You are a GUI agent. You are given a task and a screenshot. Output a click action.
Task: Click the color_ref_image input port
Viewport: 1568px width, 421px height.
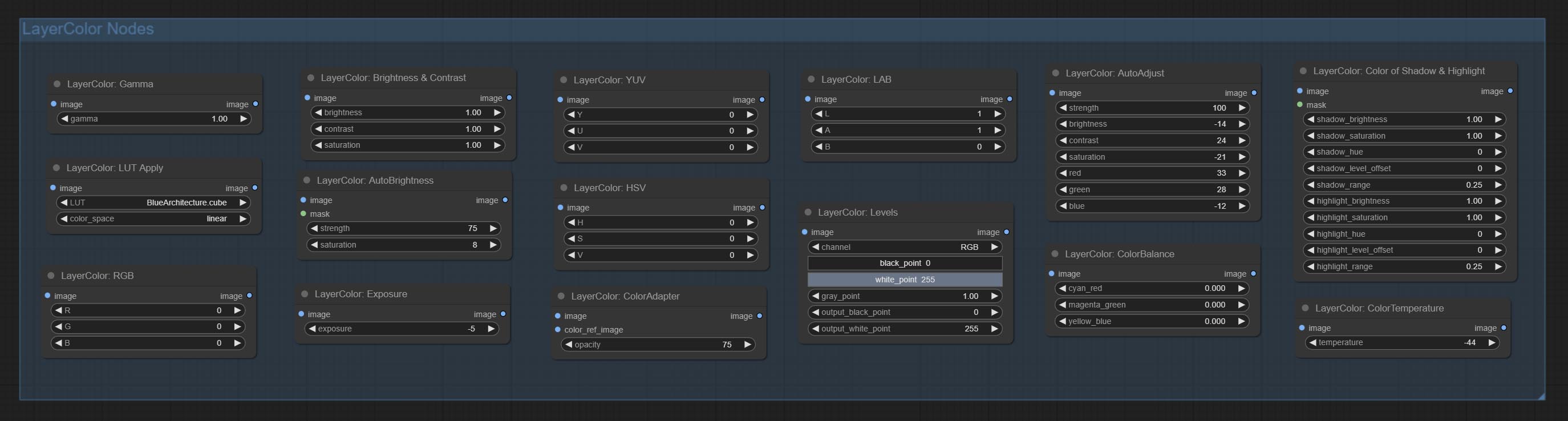(558, 329)
